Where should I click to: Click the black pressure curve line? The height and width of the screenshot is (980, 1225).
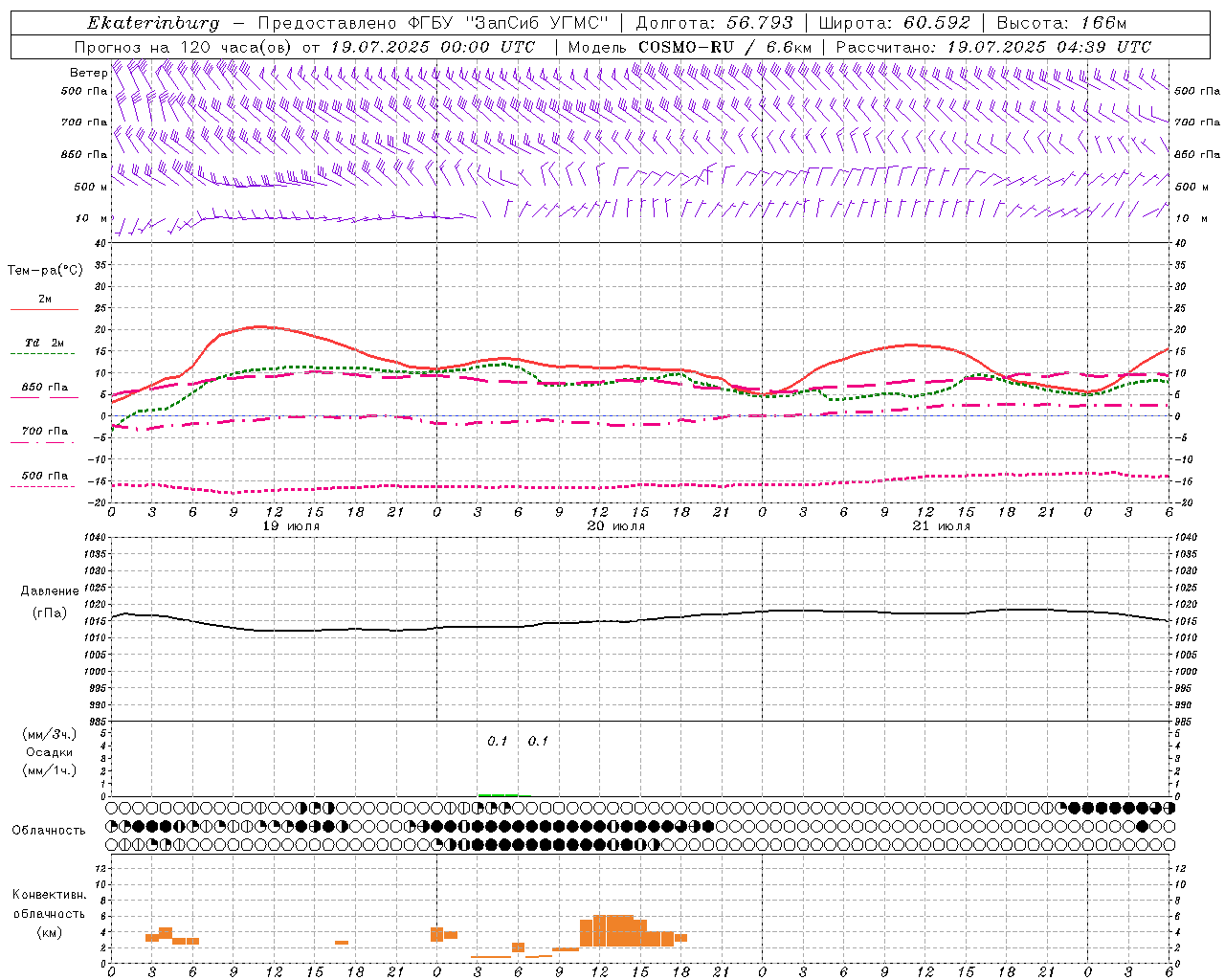(639, 619)
